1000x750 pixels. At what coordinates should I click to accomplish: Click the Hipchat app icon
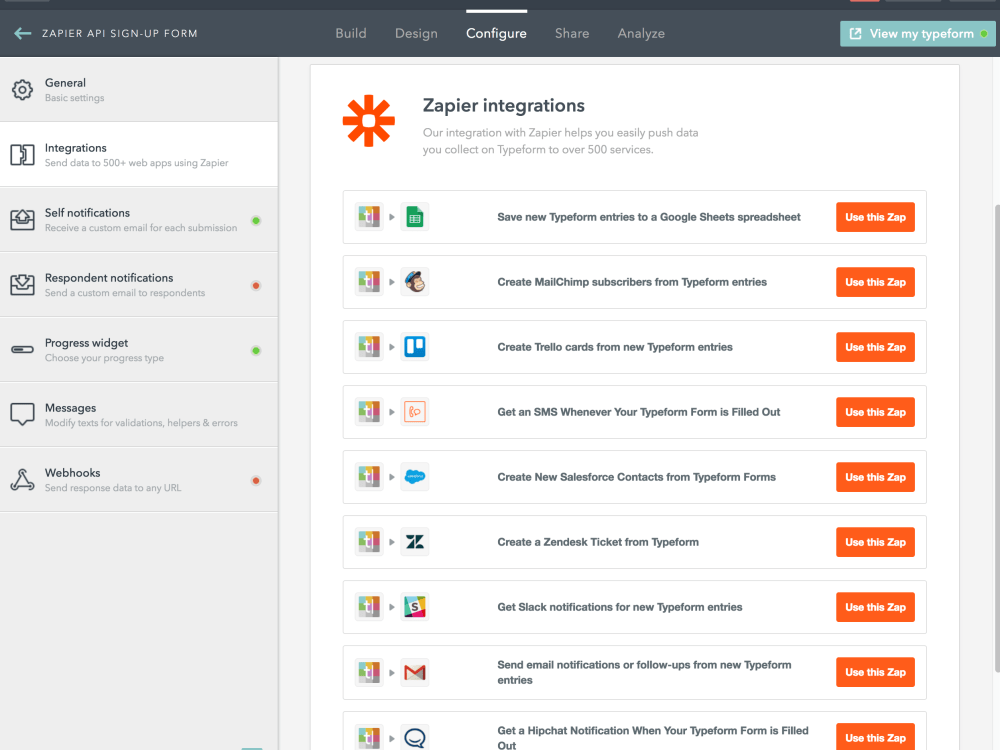pyautogui.click(x=415, y=738)
